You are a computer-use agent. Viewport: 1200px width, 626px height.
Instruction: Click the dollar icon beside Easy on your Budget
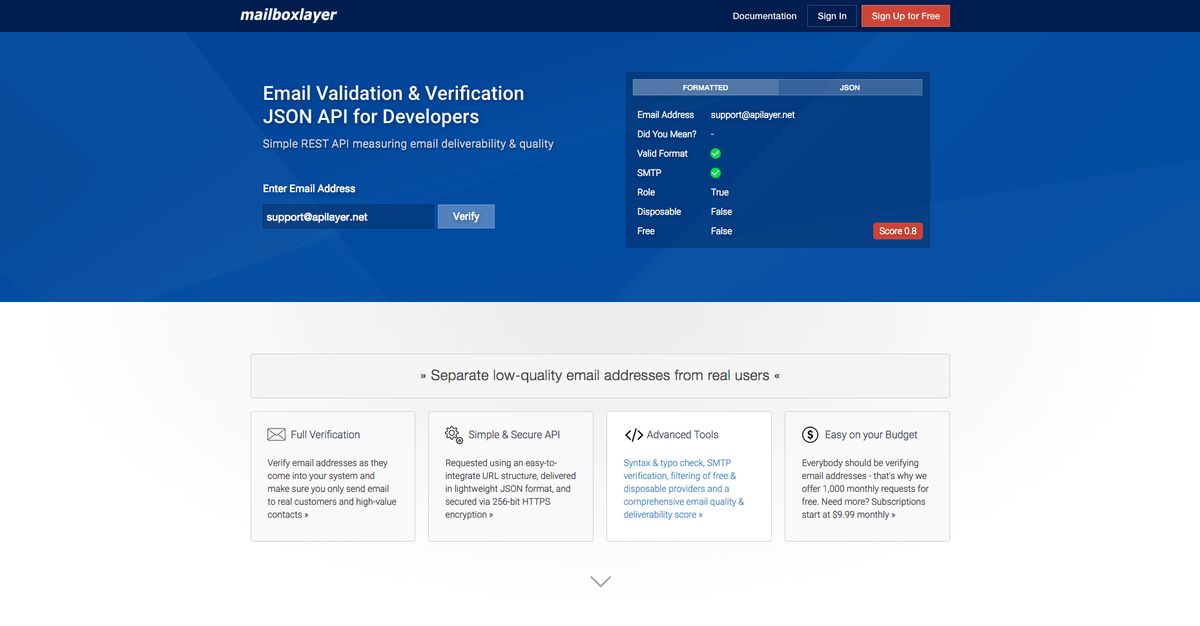pos(810,434)
